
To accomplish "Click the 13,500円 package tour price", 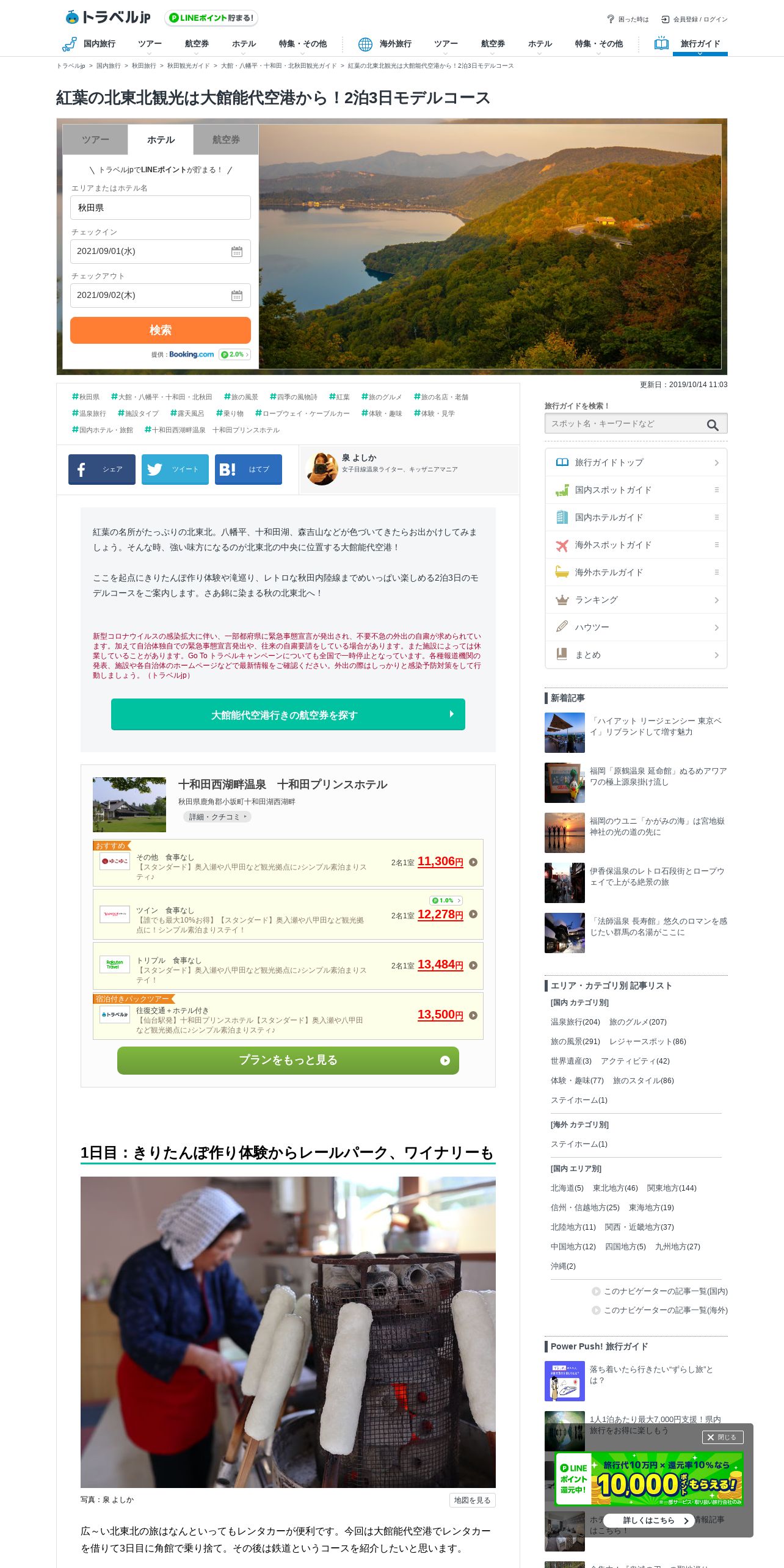I will [x=440, y=1015].
